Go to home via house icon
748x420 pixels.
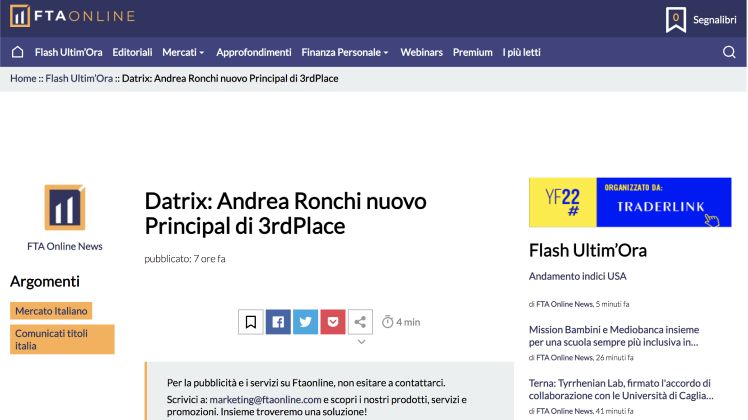[18, 52]
